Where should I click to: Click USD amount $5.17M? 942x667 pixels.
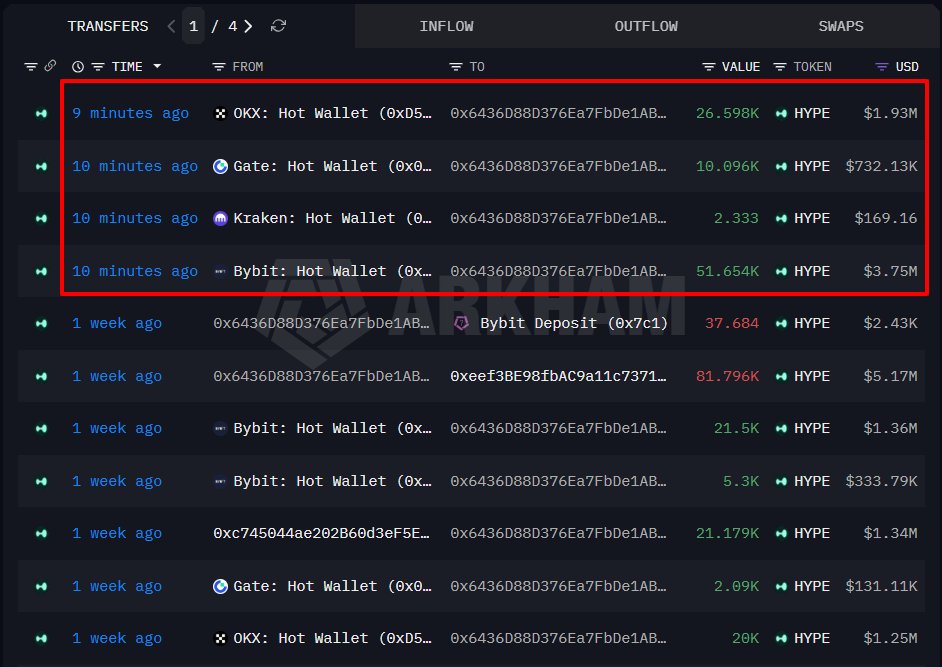890,376
